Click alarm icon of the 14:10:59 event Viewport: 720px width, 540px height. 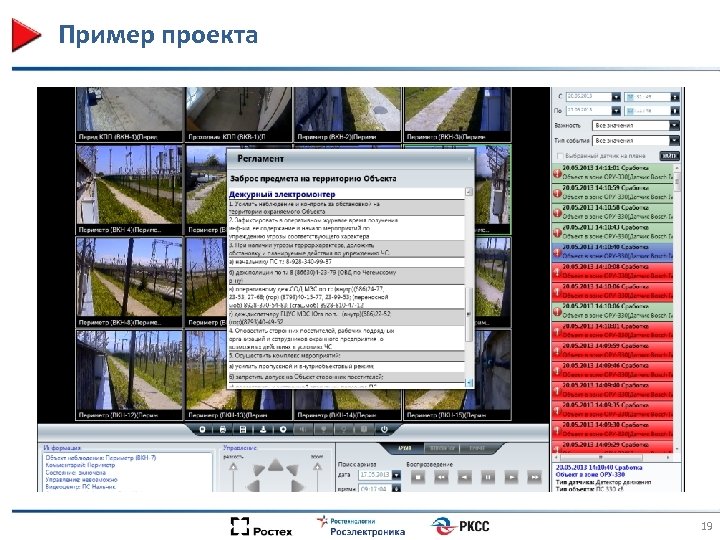557,193
